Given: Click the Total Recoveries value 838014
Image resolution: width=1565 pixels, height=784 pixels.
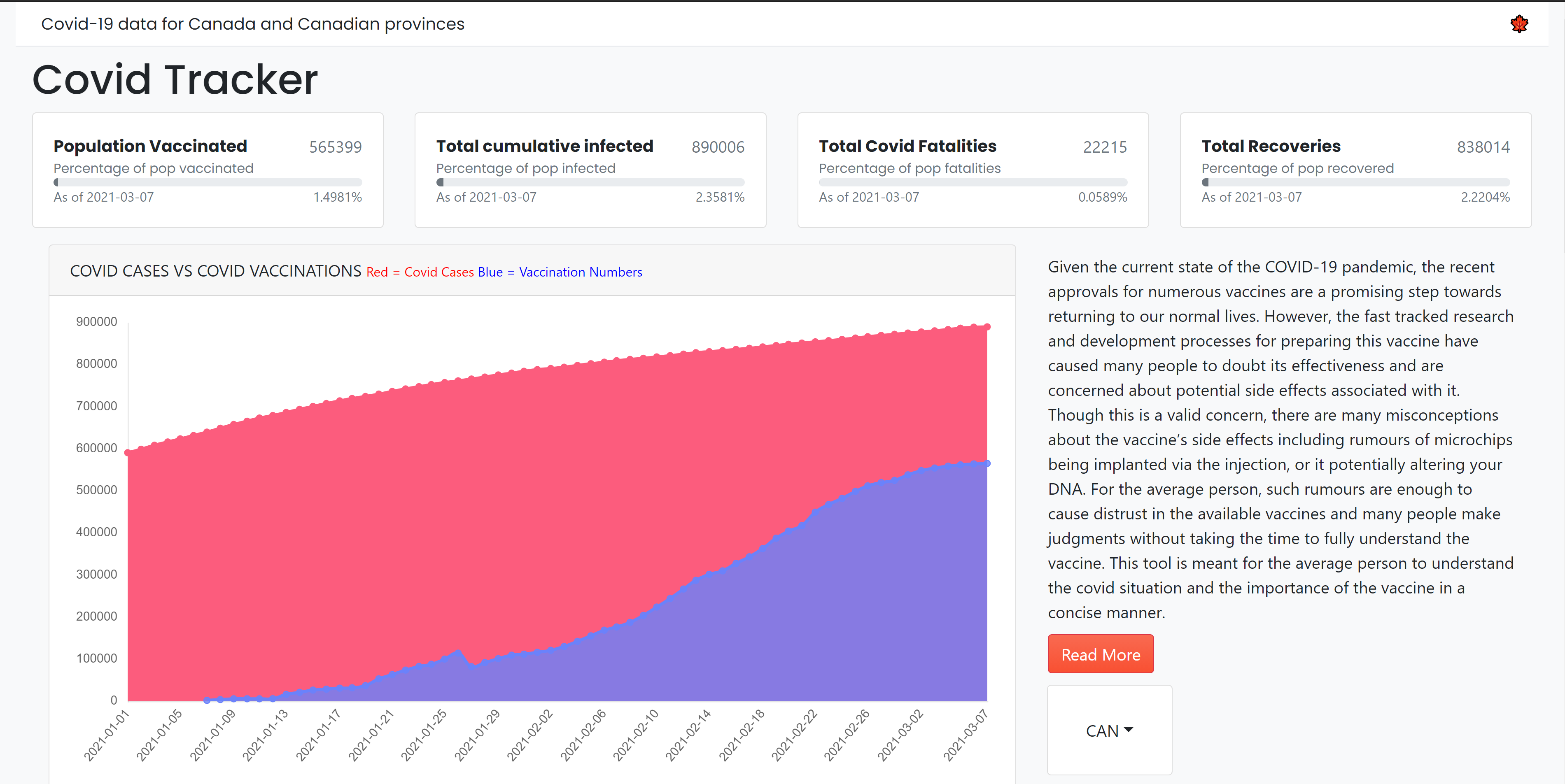Looking at the screenshot, I should (1483, 147).
